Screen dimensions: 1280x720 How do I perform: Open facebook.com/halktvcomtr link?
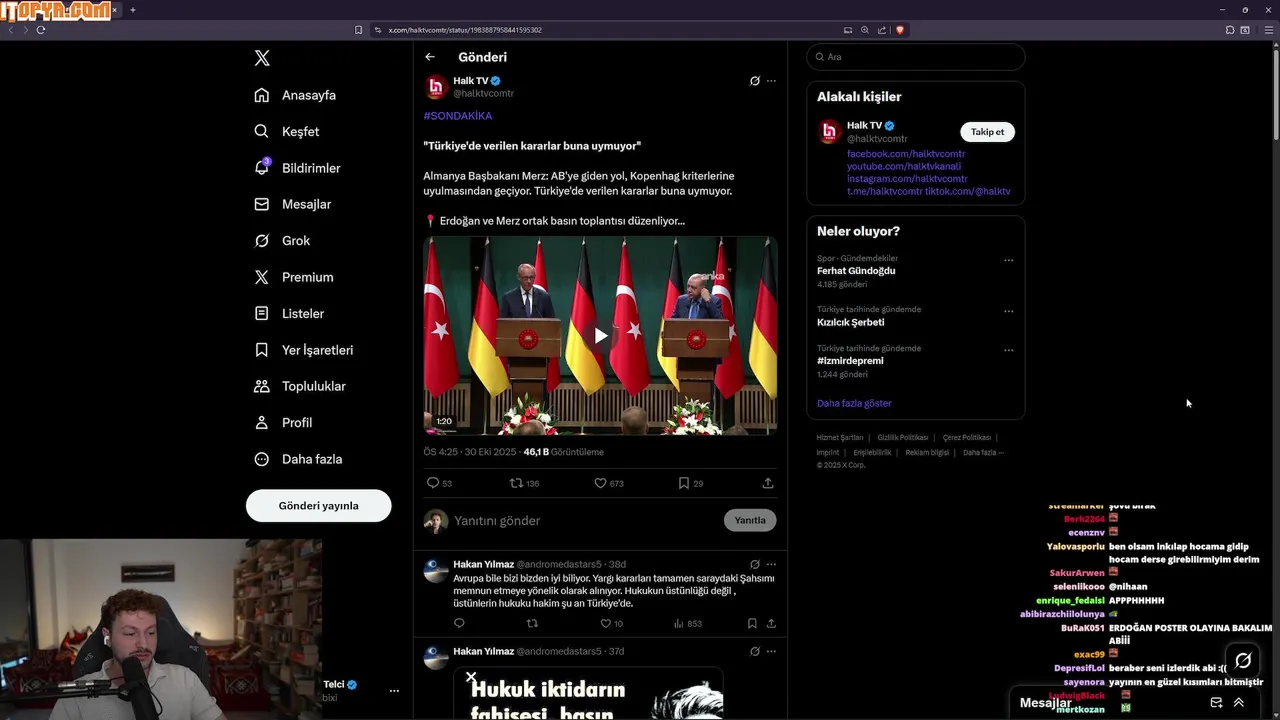[906, 154]
